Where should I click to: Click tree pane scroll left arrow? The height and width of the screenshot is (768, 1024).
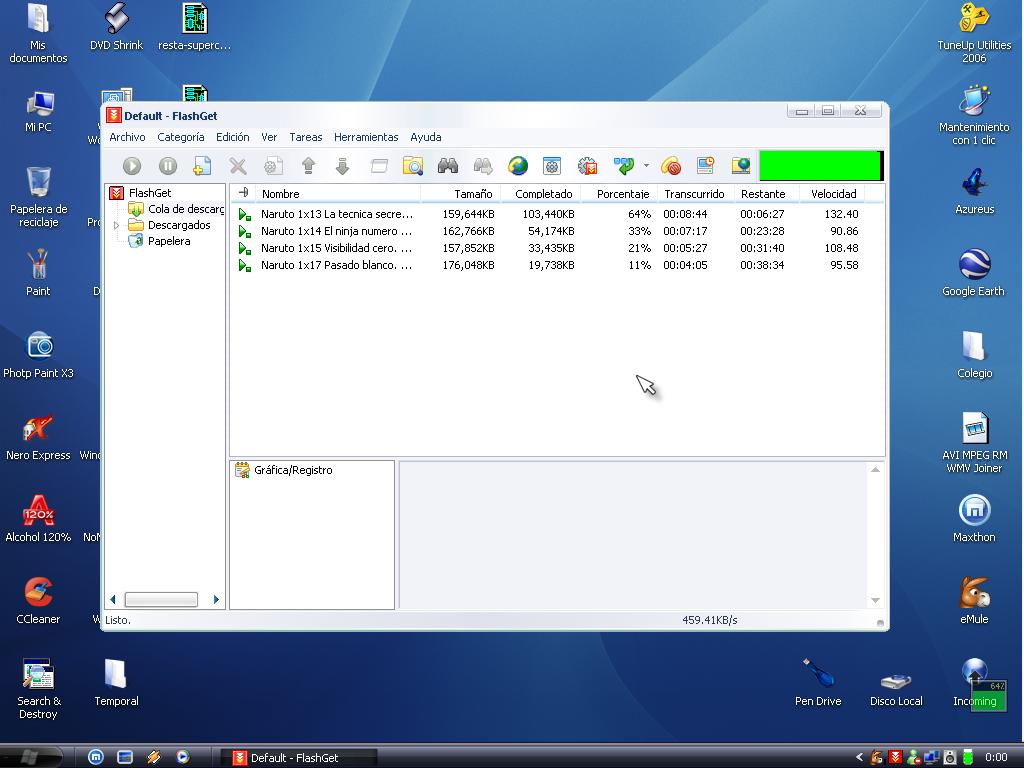[x=113, y=600]
